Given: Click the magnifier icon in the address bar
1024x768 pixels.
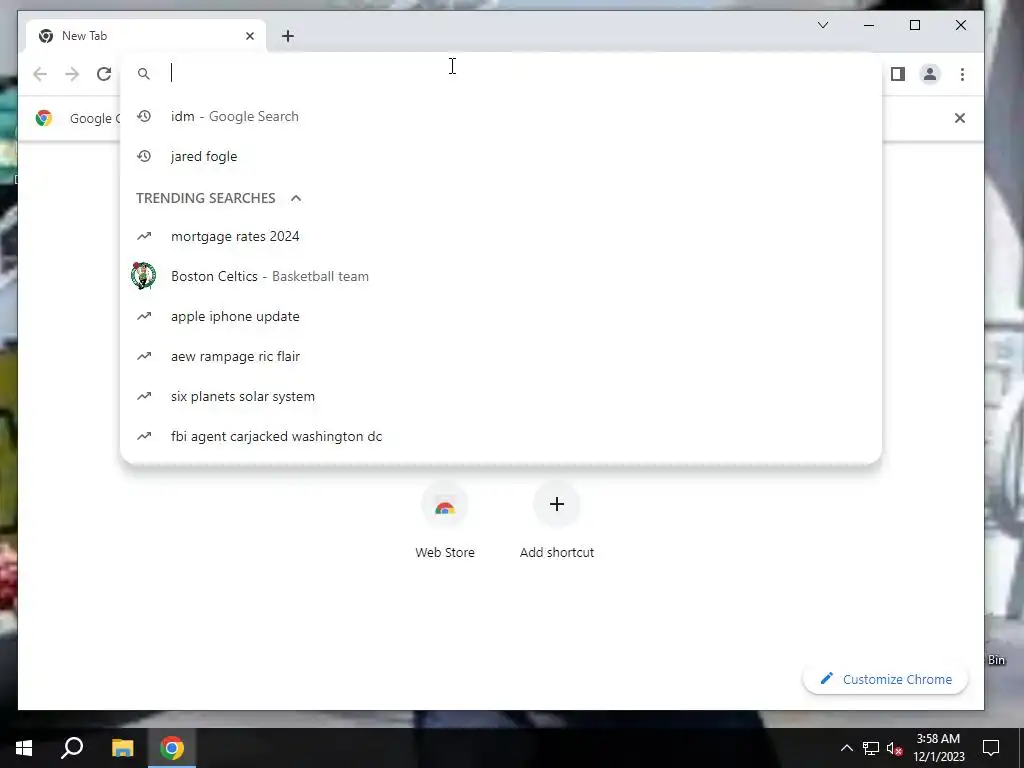Looking at the screenshot, I should coord(144,74).
